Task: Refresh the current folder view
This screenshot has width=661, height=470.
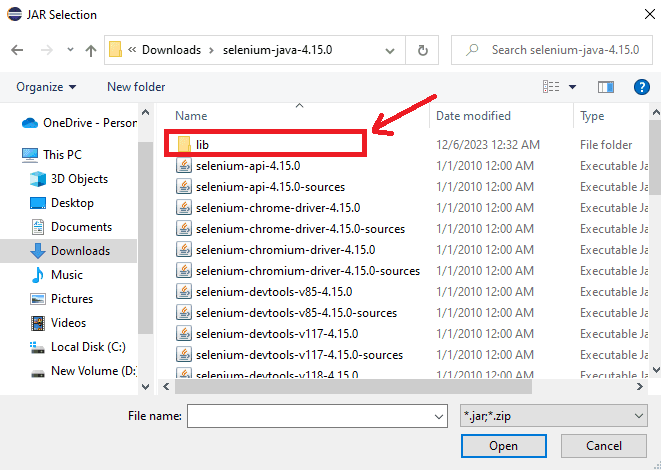Action: point(423,50)
